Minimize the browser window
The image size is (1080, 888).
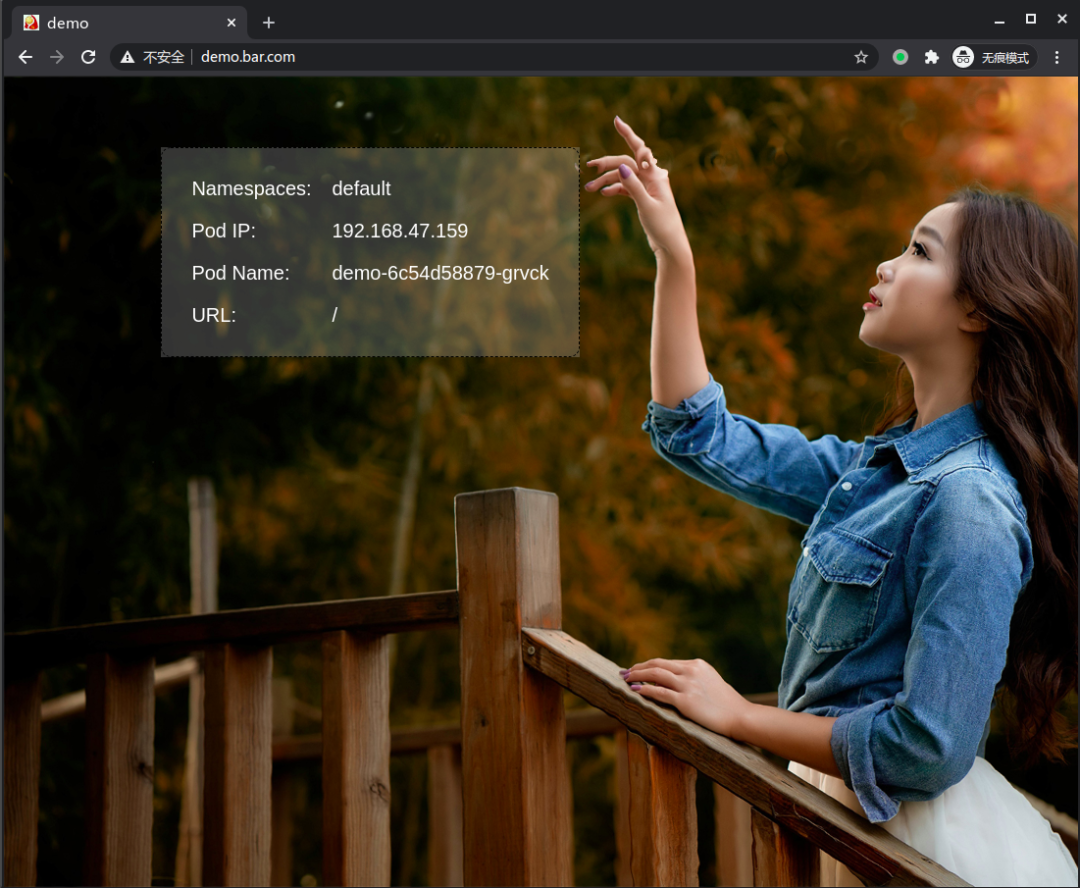(999, 21)
